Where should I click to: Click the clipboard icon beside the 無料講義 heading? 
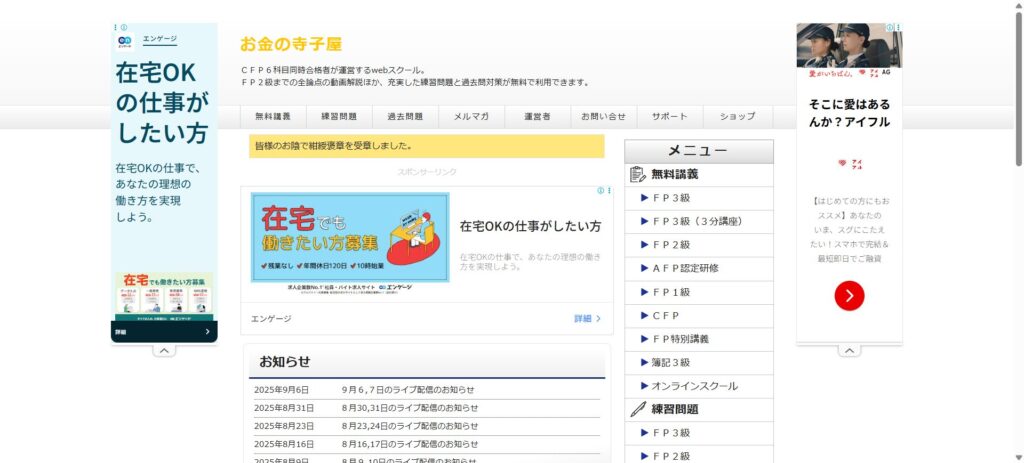(x=637, y=174)
